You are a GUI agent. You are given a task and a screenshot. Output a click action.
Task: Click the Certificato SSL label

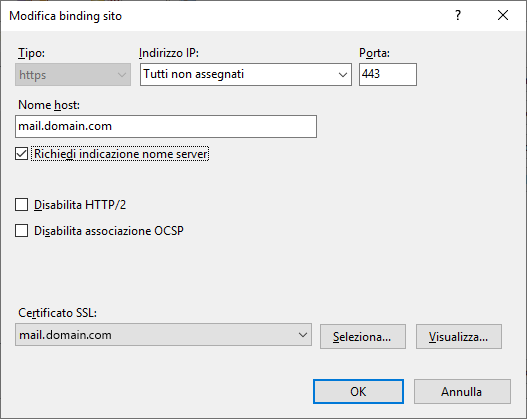[x=57, y=313]
